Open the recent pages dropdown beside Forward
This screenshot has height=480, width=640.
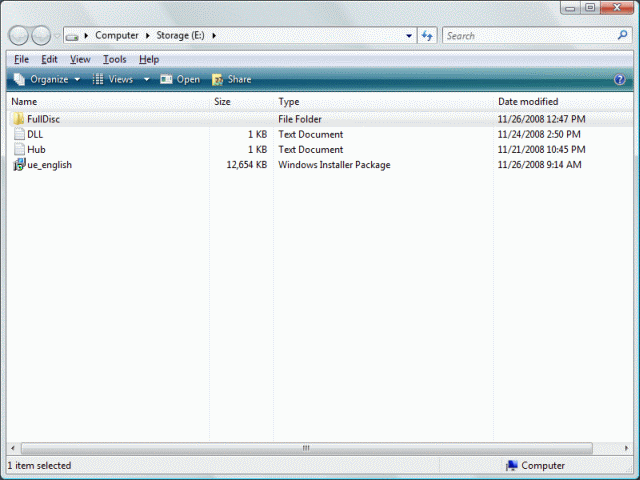click(57, 36)
